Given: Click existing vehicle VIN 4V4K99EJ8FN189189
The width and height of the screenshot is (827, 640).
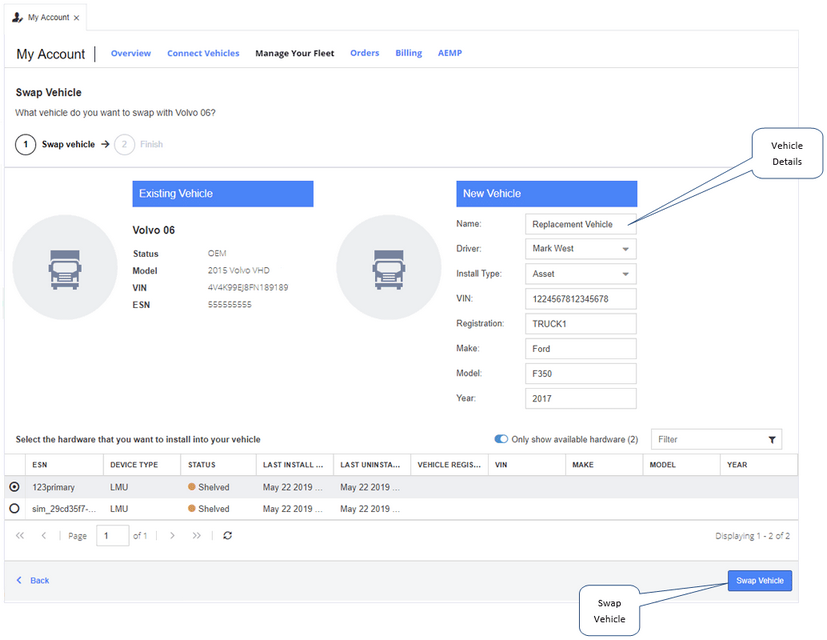Looking at the screenshot, I should 248,288.
